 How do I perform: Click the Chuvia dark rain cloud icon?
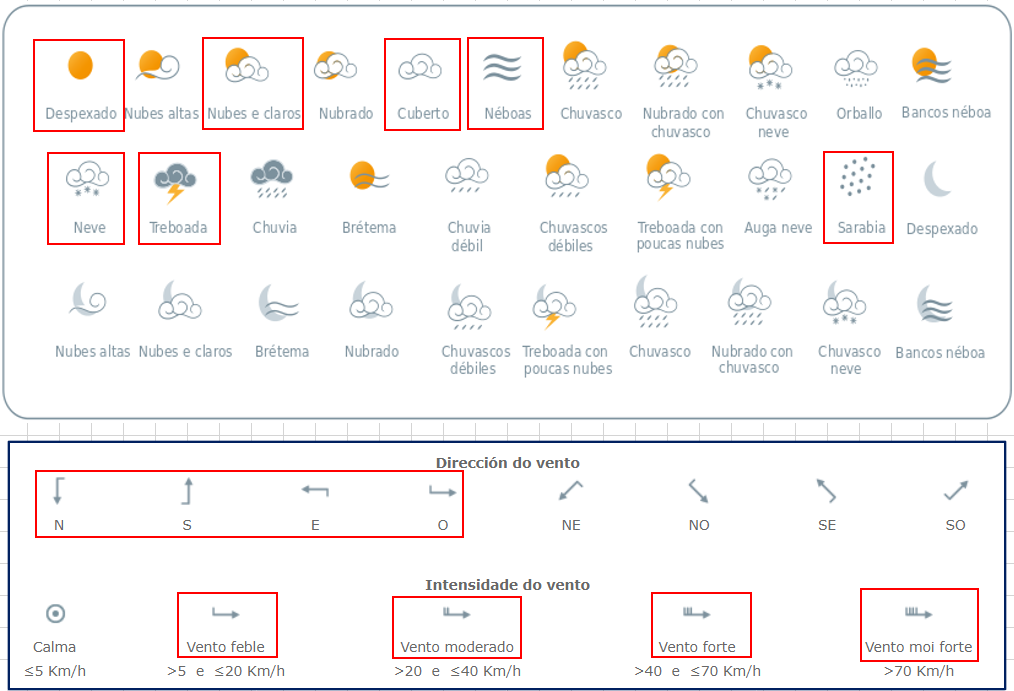click(271, 180)
